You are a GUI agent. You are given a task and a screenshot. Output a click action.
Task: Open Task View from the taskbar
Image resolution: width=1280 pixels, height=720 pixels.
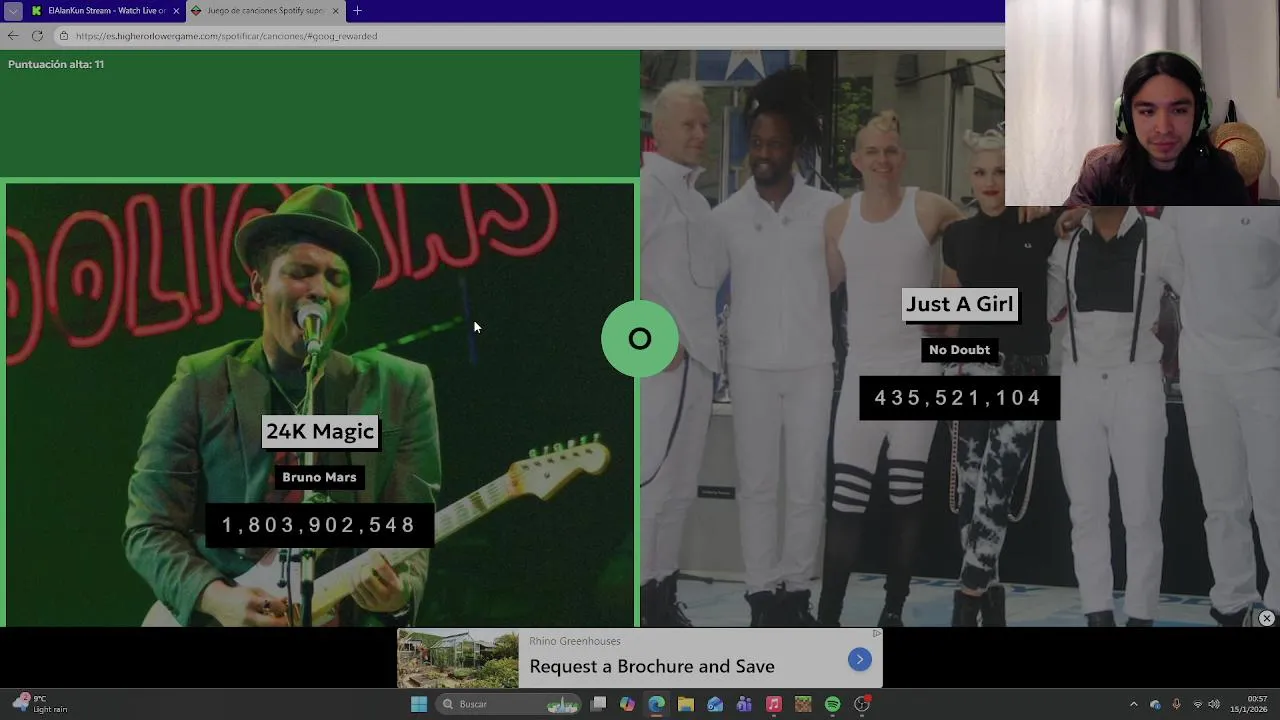click(598, 704)
